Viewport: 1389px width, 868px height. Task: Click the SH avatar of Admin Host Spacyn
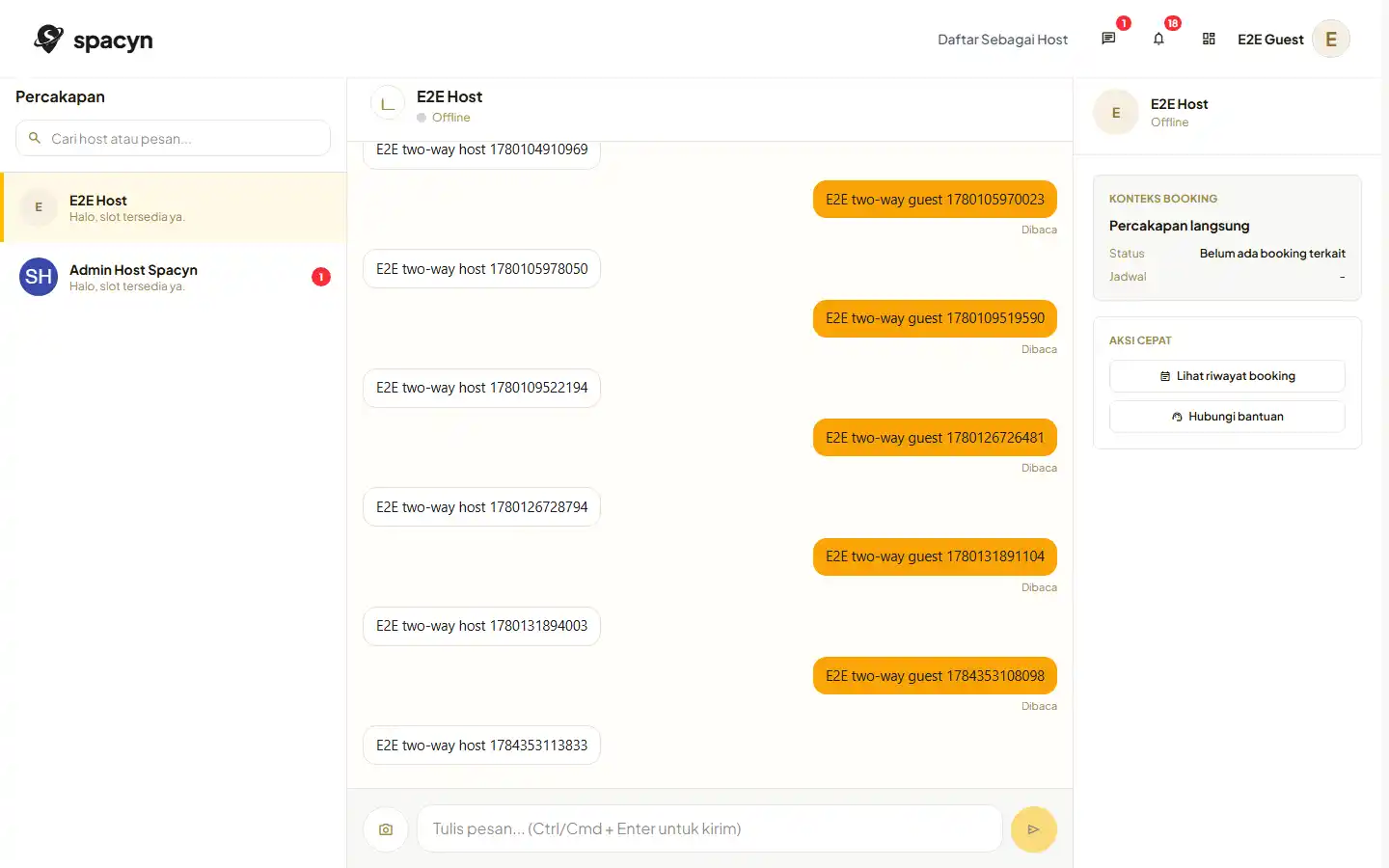pyautogui.click(x=39, y=277)
